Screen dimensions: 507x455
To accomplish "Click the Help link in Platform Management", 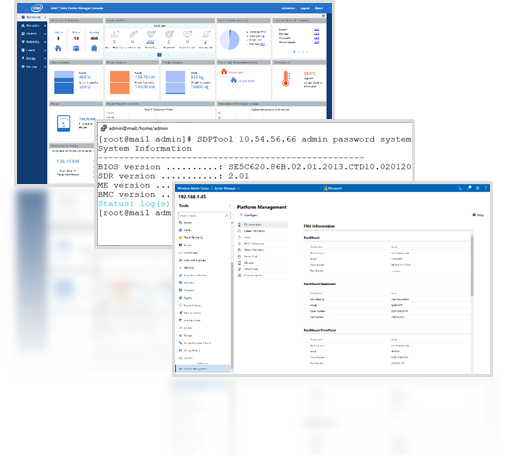I will click(x=478, y=215).
